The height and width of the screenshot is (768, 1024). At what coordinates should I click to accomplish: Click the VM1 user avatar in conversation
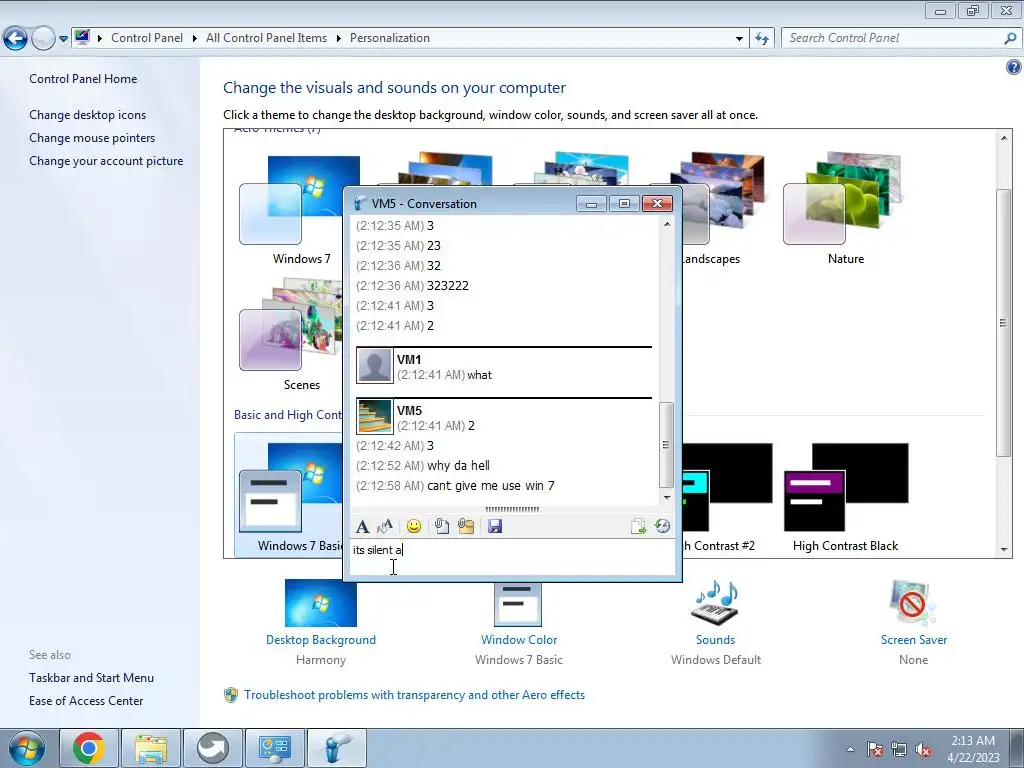(375, 366)
